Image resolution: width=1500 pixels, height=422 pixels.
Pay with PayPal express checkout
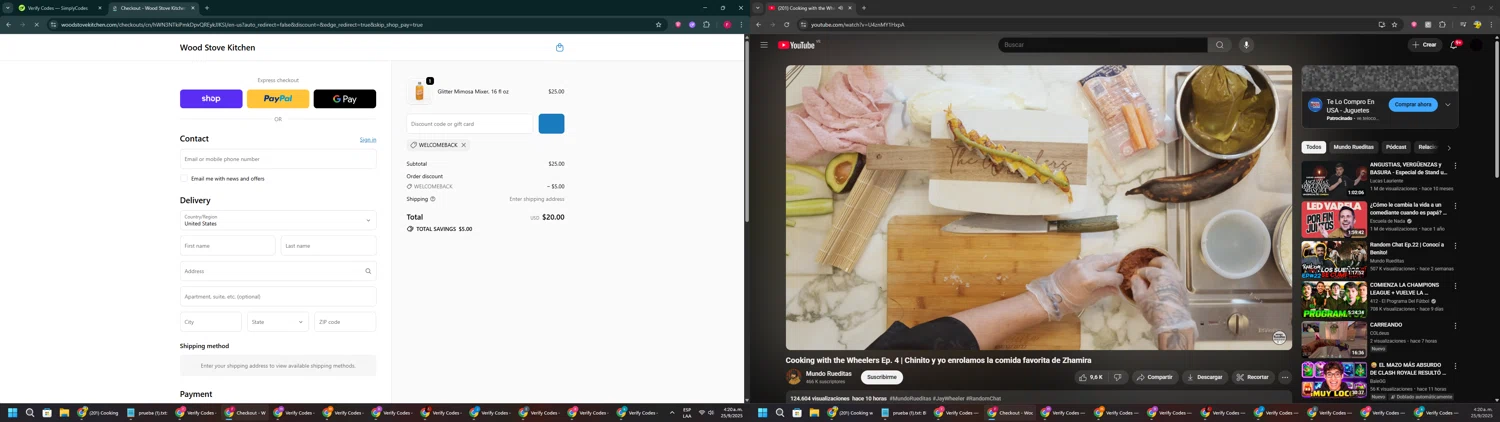click(278, 99)
